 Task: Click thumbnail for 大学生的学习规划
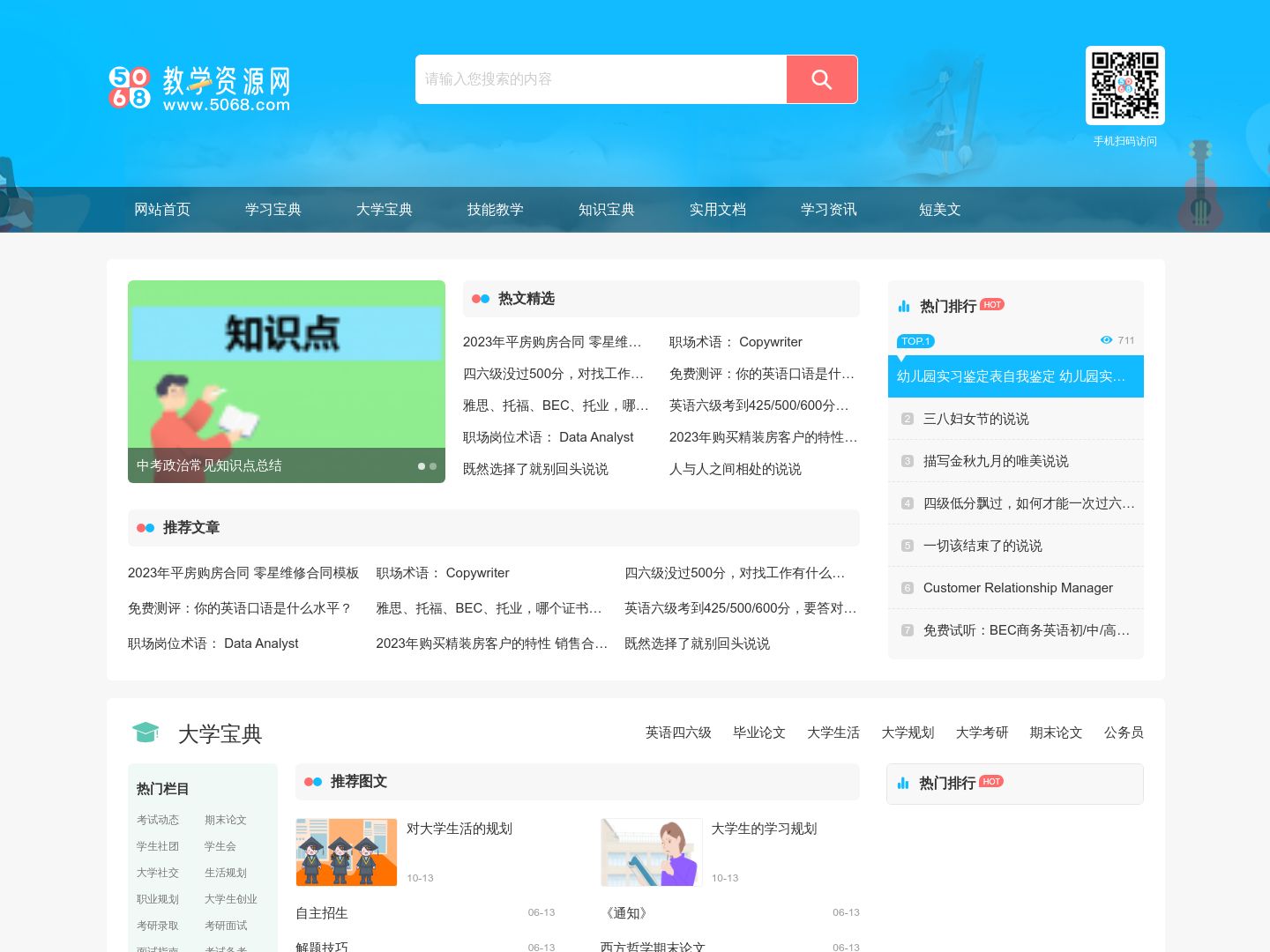click(652, 852)
